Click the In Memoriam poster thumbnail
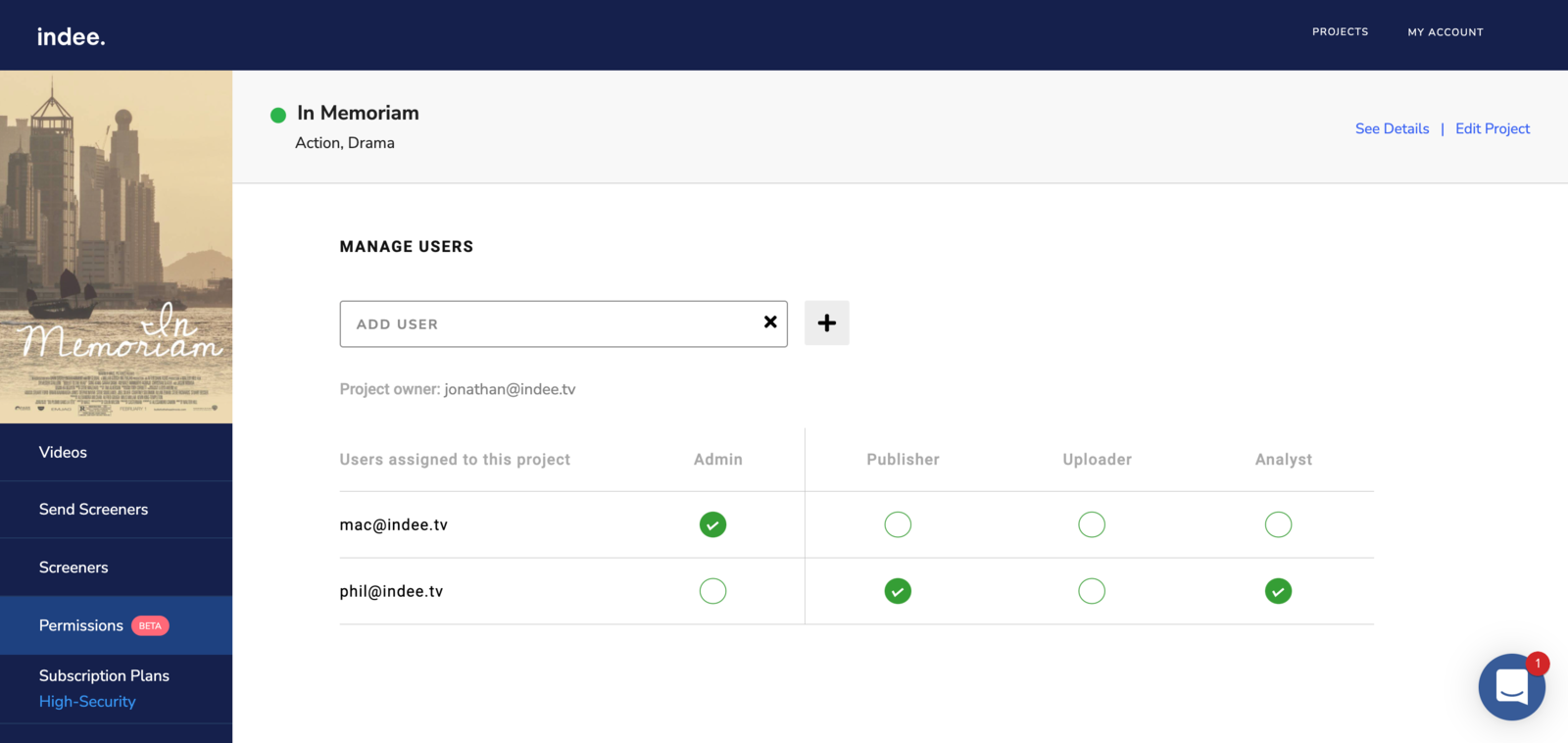The width and height of the screenshot is (1568, 743). pos(116,247)
